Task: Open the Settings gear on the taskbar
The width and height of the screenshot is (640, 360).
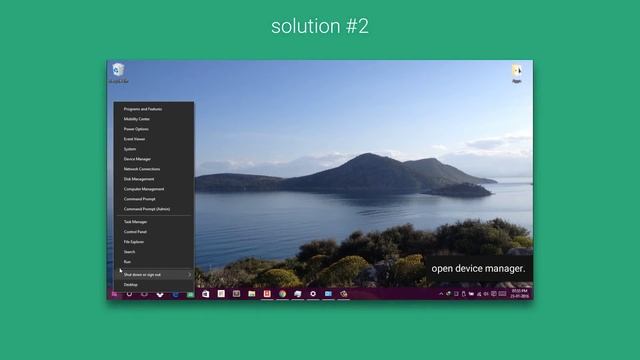Action: tap(313, 294)
